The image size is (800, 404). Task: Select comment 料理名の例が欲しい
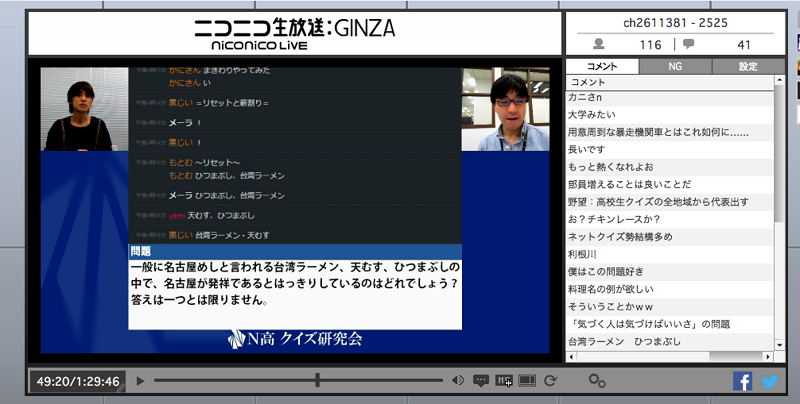(670, 289)
